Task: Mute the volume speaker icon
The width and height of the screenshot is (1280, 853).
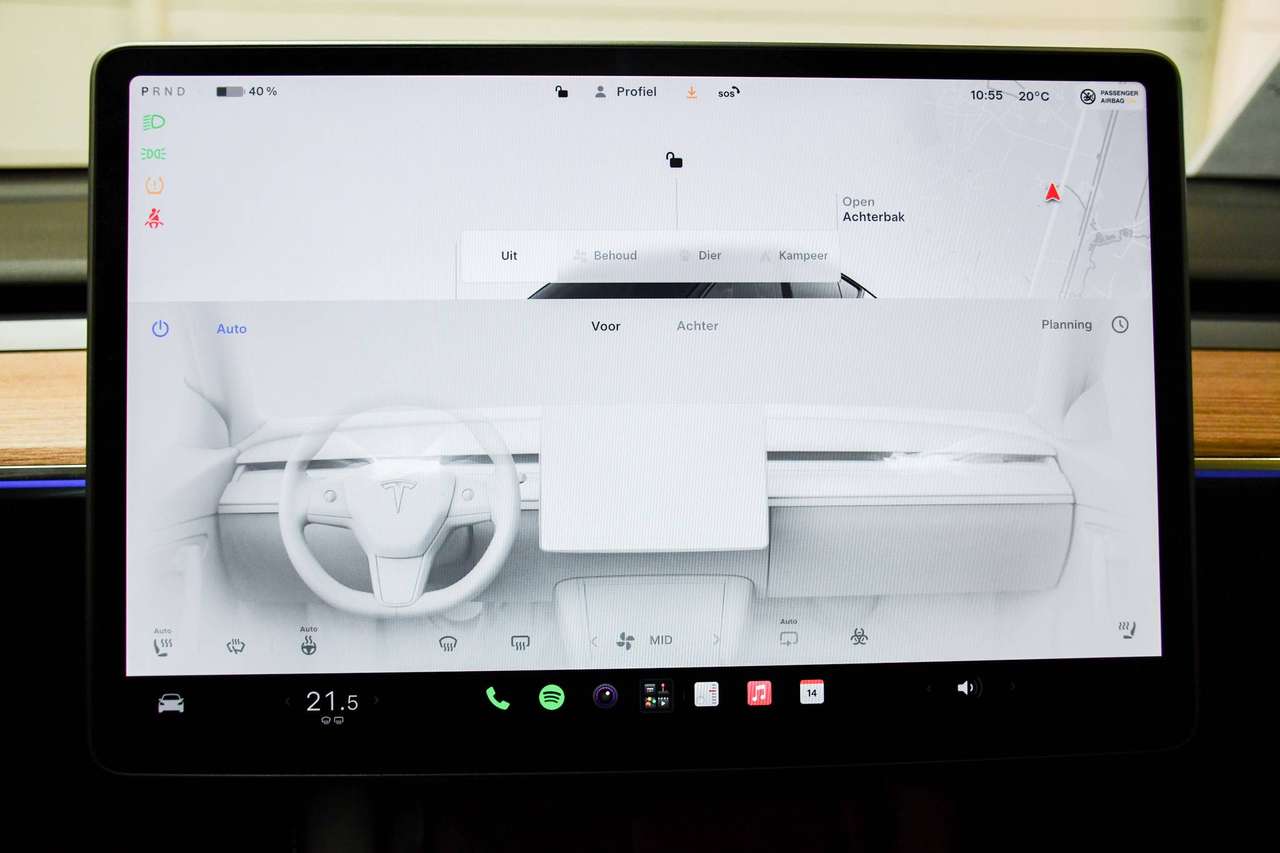Action: point(967,688)
